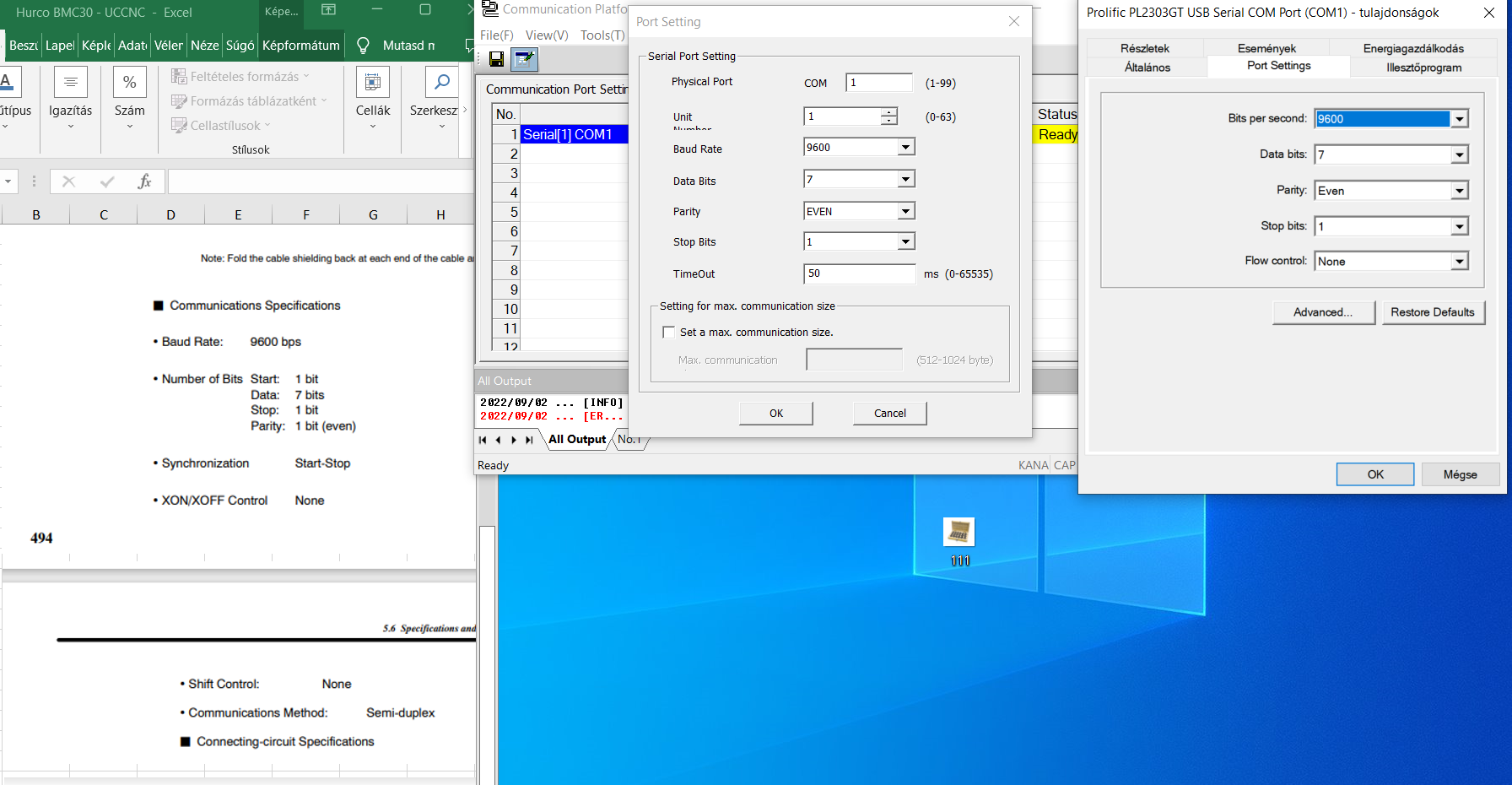1512x785 pixels.
Task: Close the Port Setting dialog
Action: point(1014,21)
